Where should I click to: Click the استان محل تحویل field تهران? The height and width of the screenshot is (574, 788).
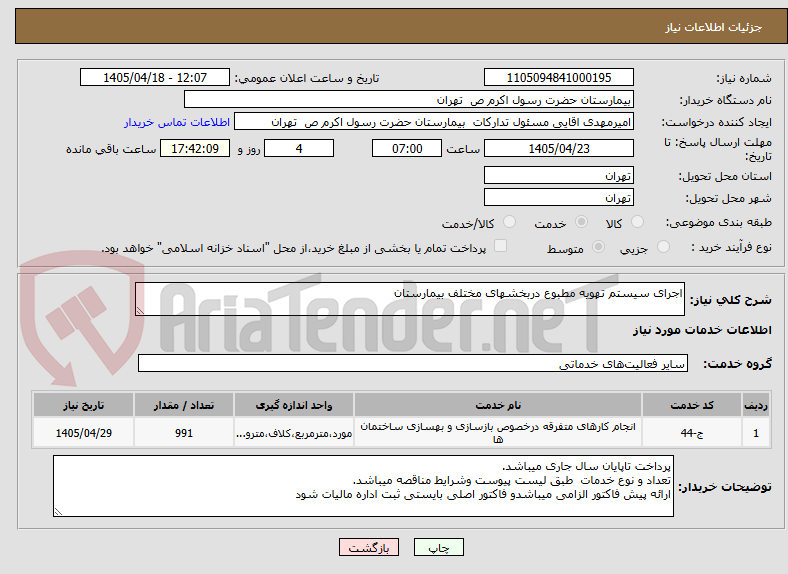pos(558,175)
